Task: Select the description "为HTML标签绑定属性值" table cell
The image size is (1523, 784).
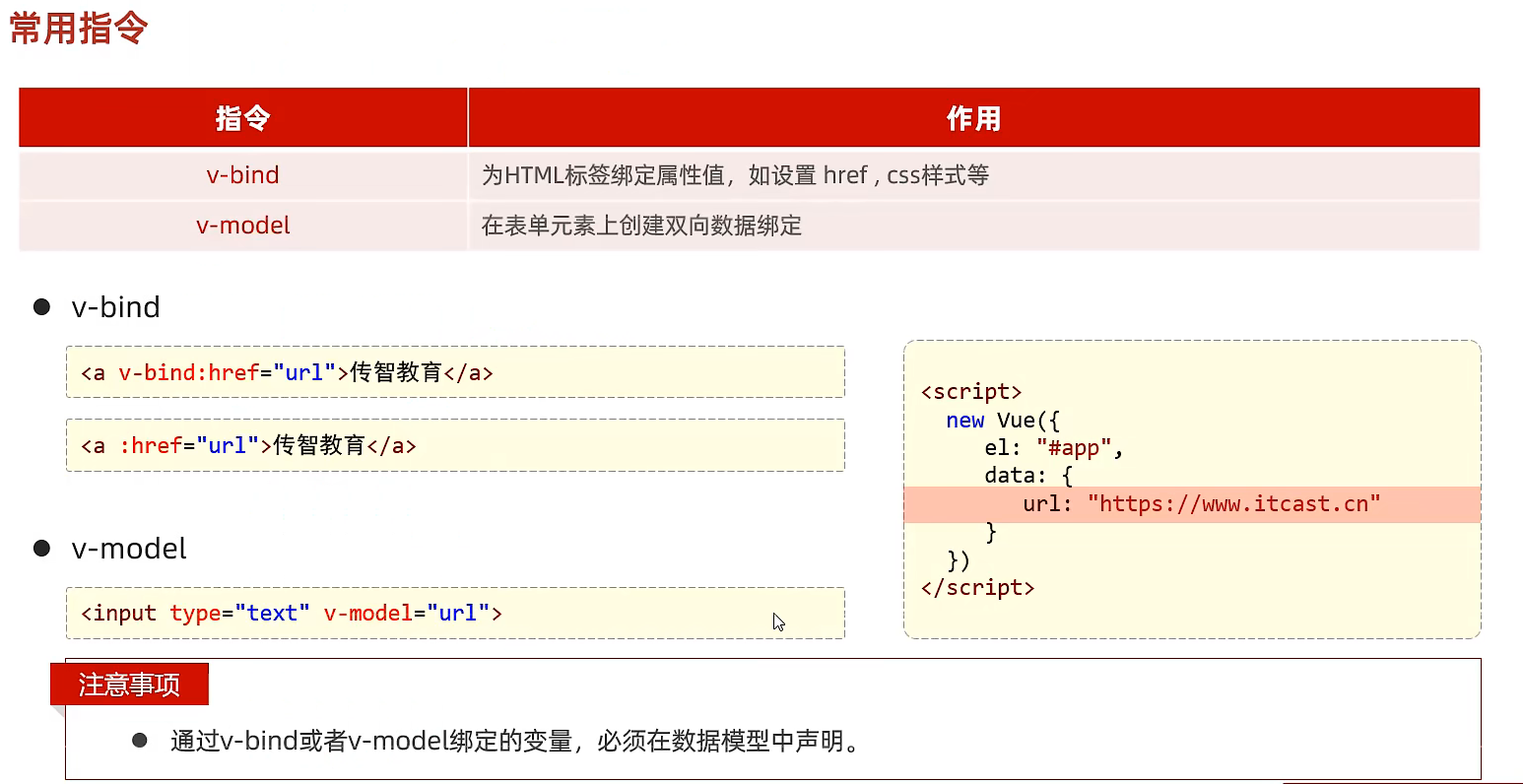Action: pos(974,175)
